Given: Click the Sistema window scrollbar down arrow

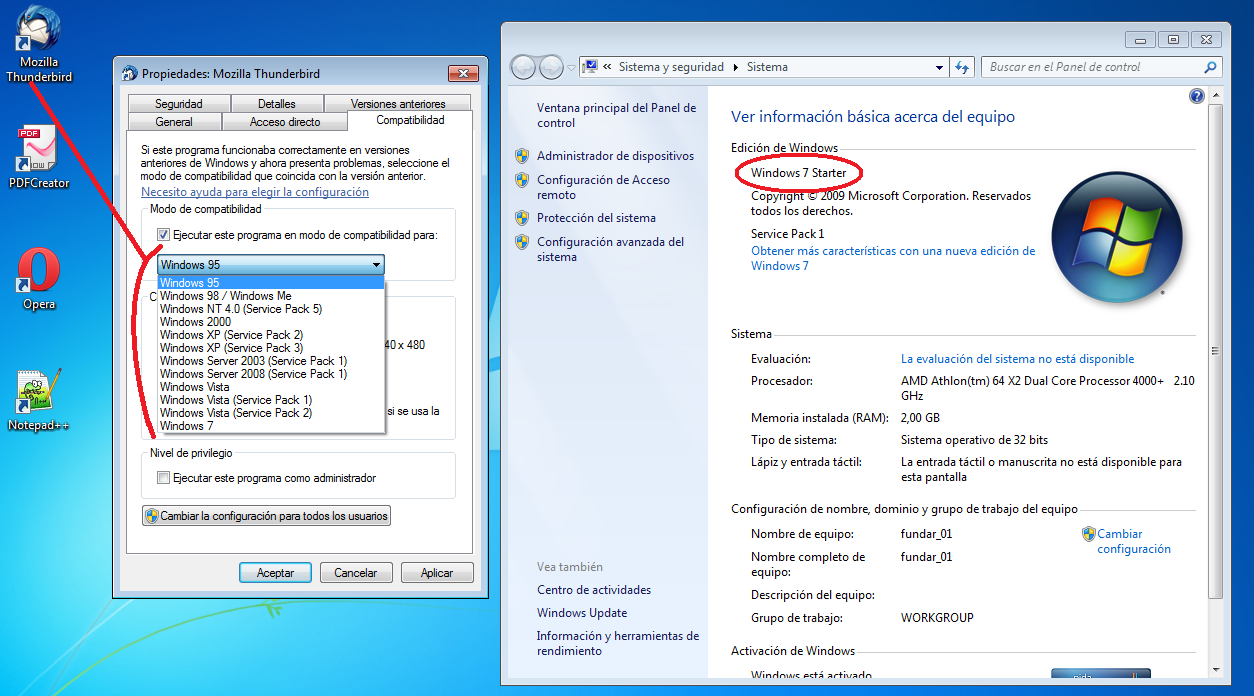Looking at the screenshot, I should (x=1216, y=669).
